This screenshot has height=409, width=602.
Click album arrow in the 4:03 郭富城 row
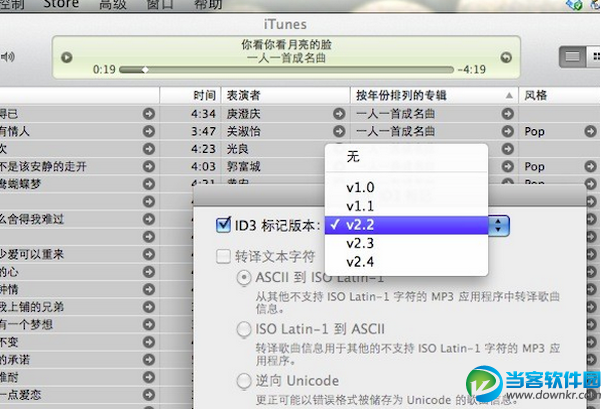tap(508, 166)
